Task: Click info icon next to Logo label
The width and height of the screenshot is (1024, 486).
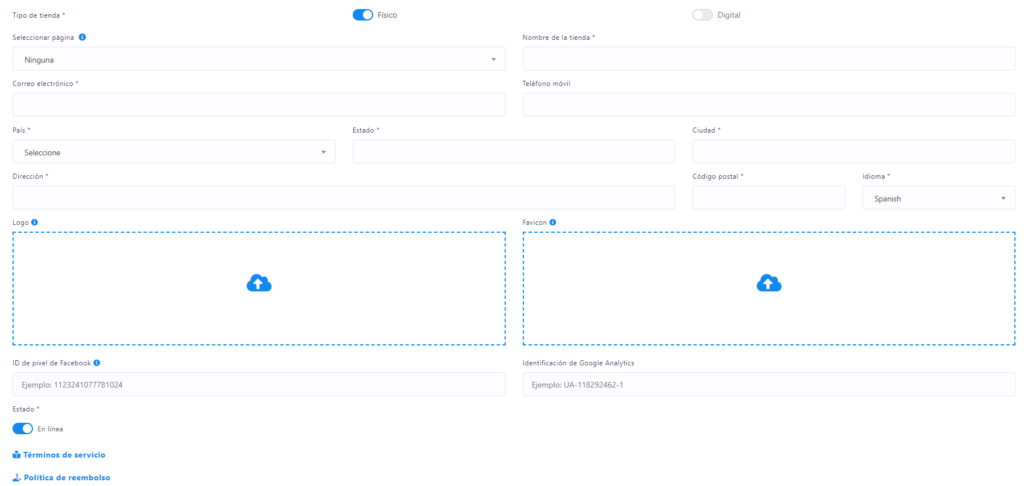Action: 35,222
